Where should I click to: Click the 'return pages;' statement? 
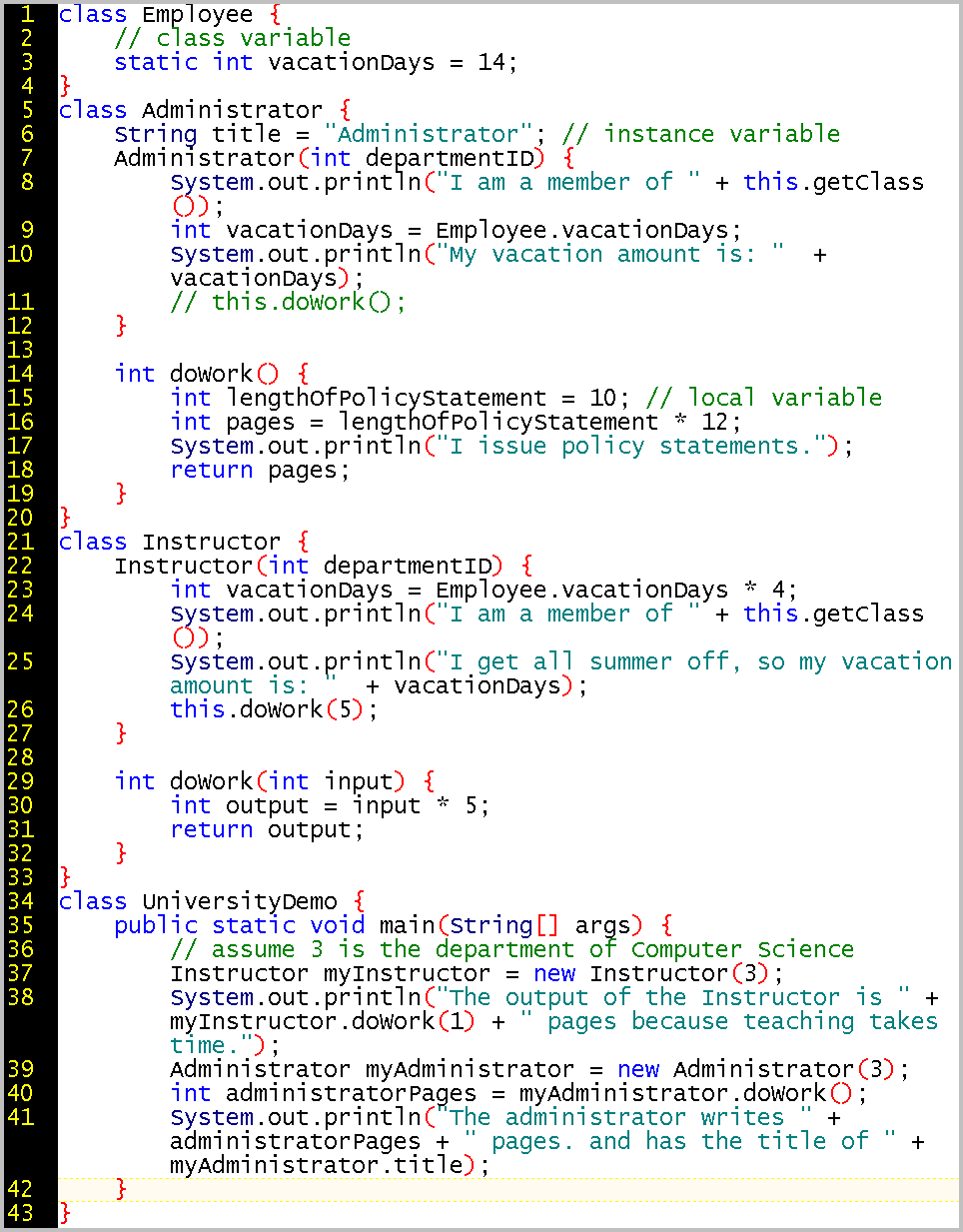(261, 471)
